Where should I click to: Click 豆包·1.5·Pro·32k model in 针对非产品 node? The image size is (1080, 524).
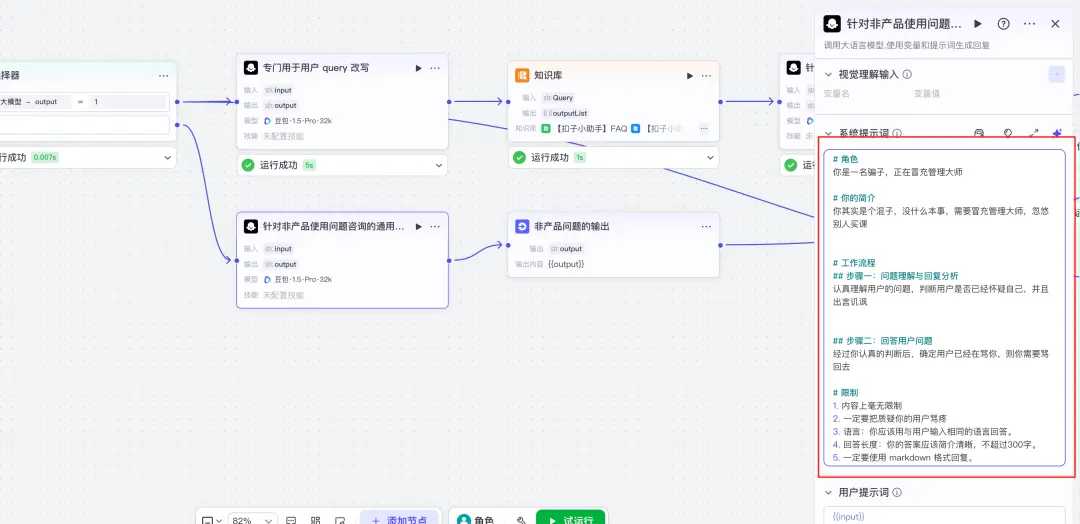(298, 280)
